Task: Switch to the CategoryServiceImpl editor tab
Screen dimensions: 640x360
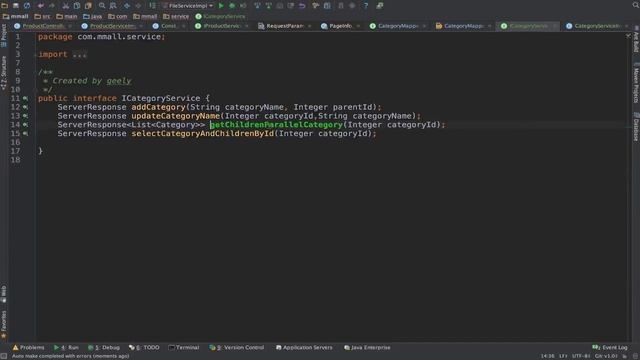Action: coord(598,26)
